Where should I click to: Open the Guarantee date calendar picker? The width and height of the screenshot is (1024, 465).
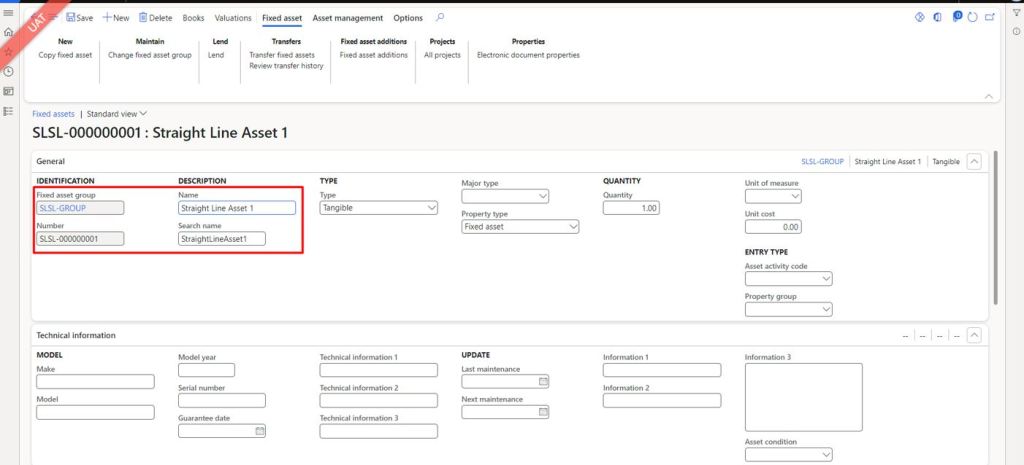259,432
